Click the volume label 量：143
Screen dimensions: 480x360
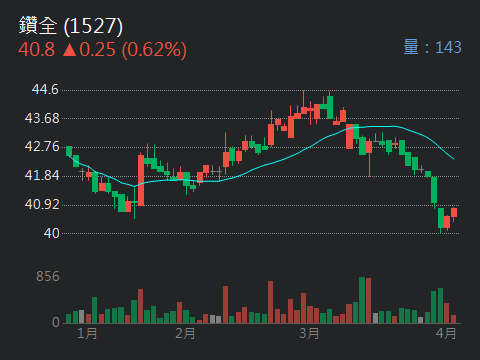[432, 47]
